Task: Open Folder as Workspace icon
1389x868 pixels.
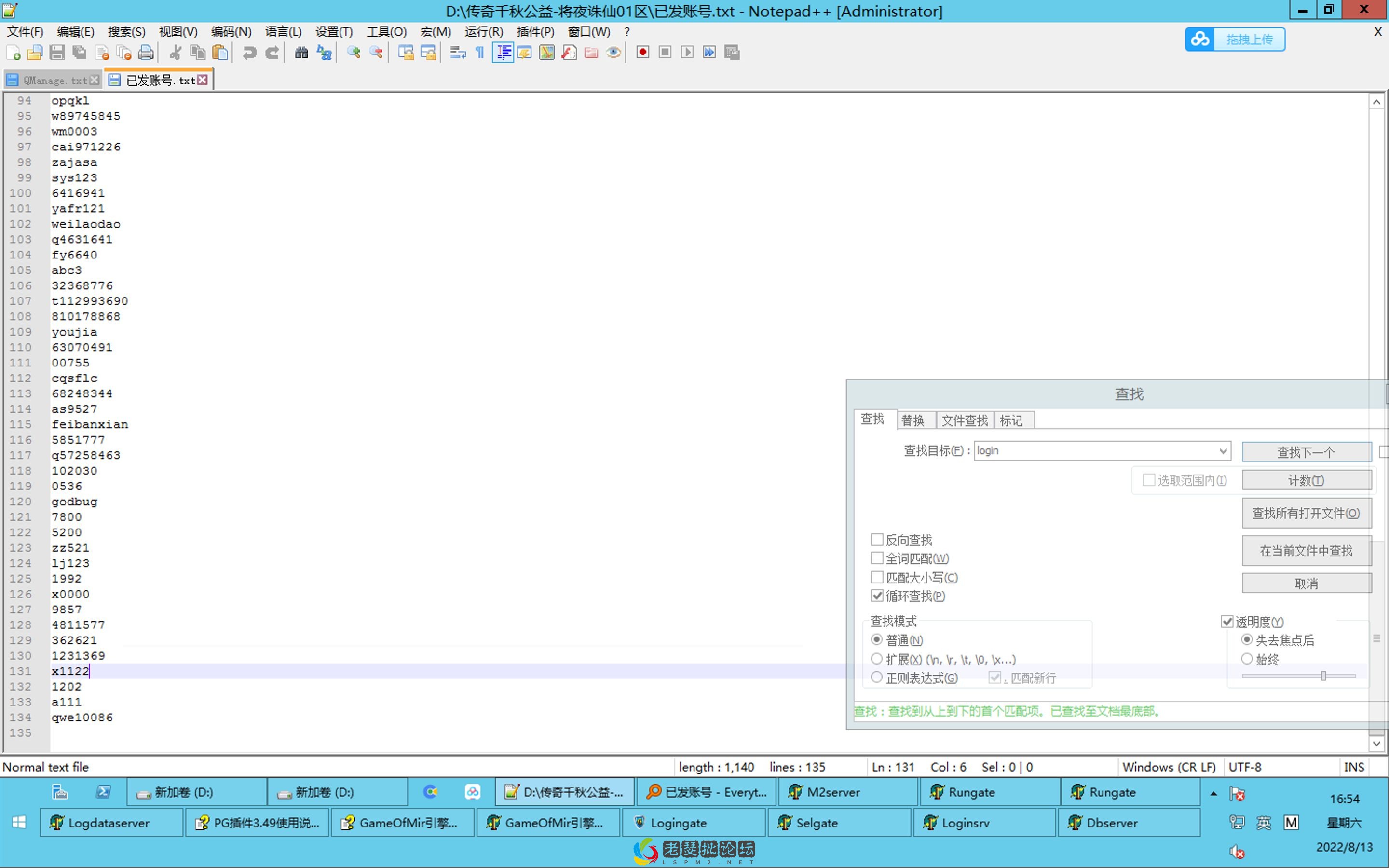Action: click(x=591, y=53)
